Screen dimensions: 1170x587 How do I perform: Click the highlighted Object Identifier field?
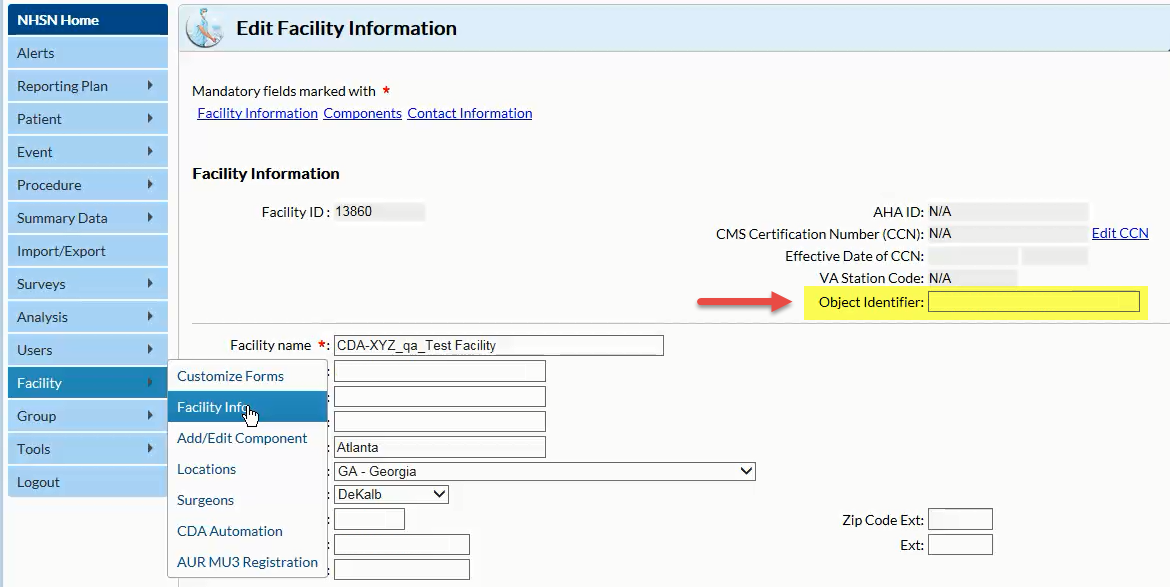(x=1033, y=302)
